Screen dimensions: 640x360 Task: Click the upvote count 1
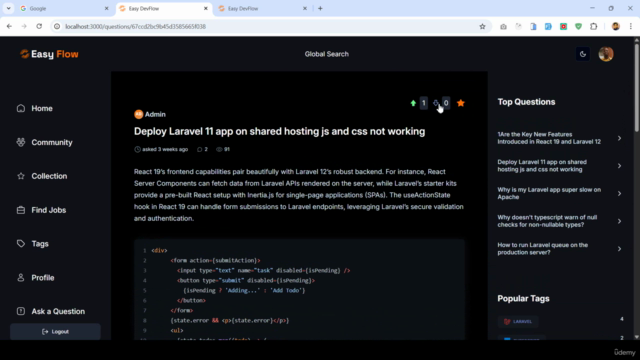coord(424,103)
